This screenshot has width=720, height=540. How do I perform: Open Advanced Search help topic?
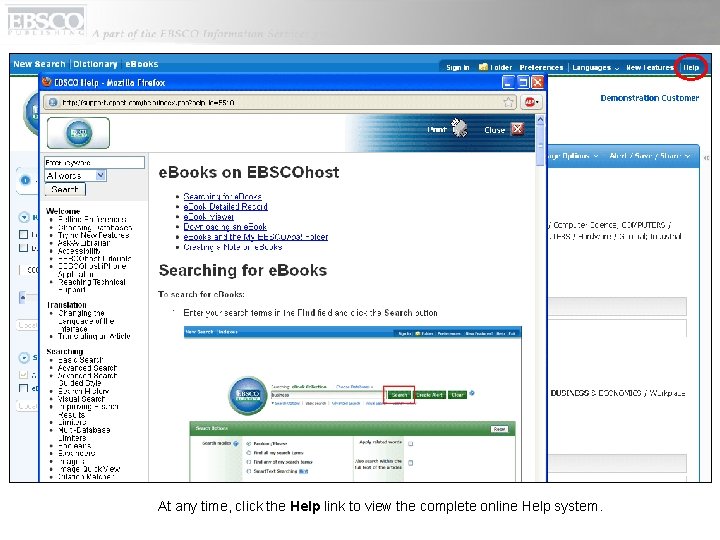[x=87, y=367]
